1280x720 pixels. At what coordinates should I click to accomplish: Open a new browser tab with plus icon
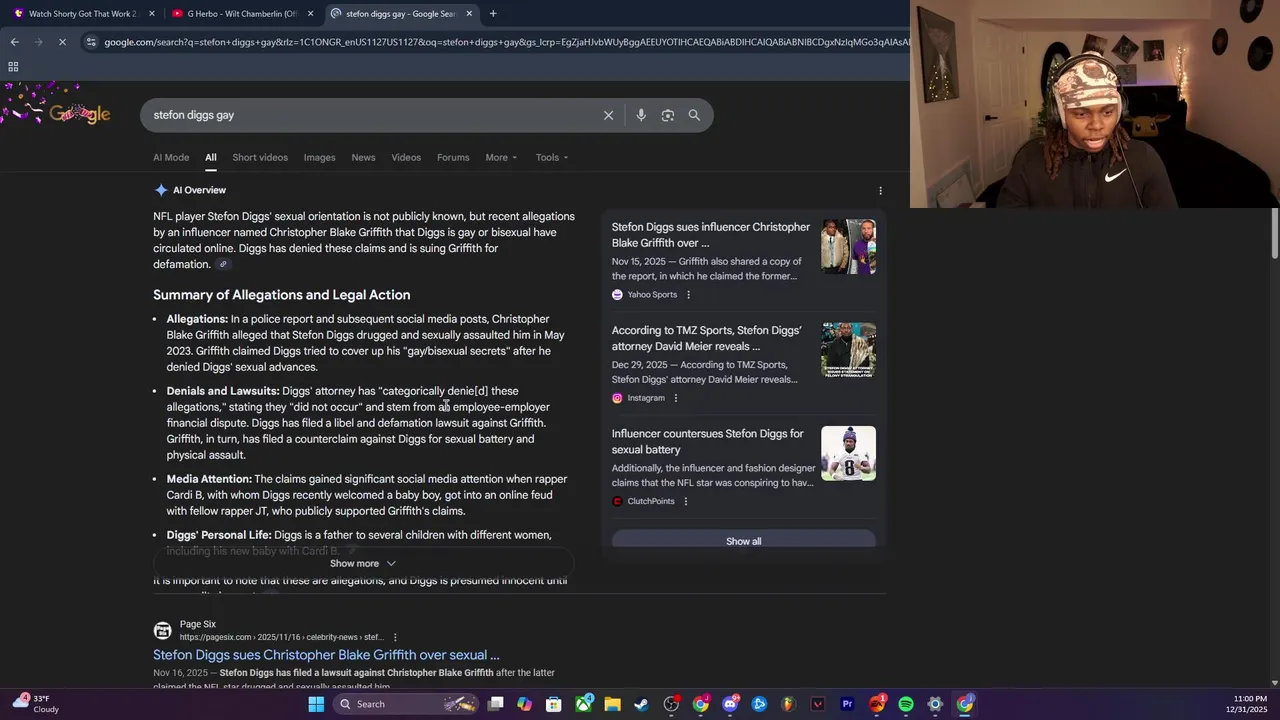pos(493,14)
